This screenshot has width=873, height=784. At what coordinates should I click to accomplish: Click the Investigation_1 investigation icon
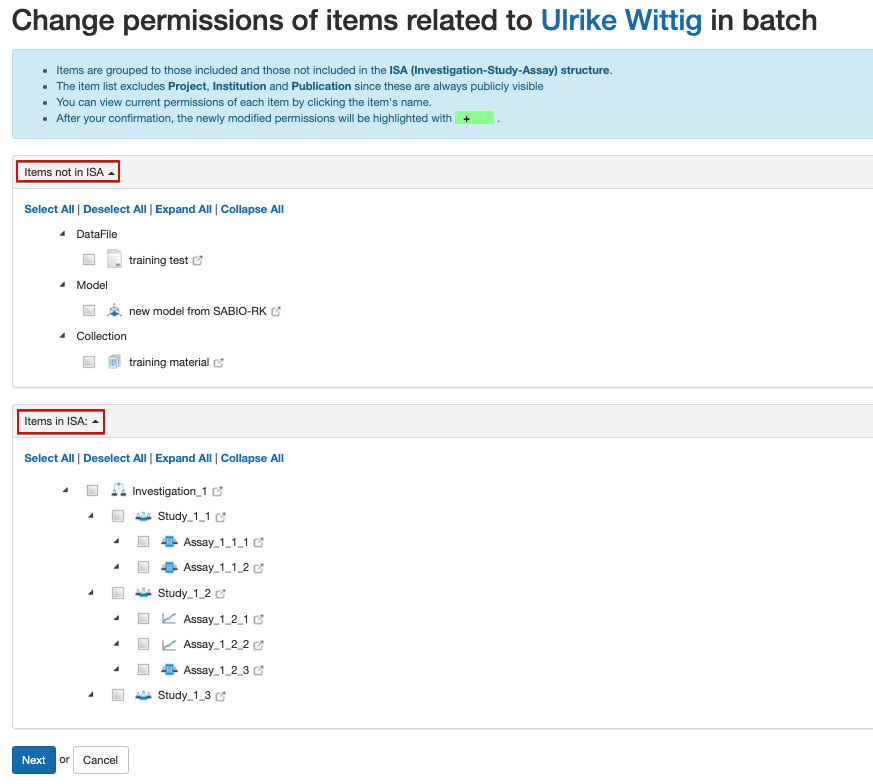(118, 491)
